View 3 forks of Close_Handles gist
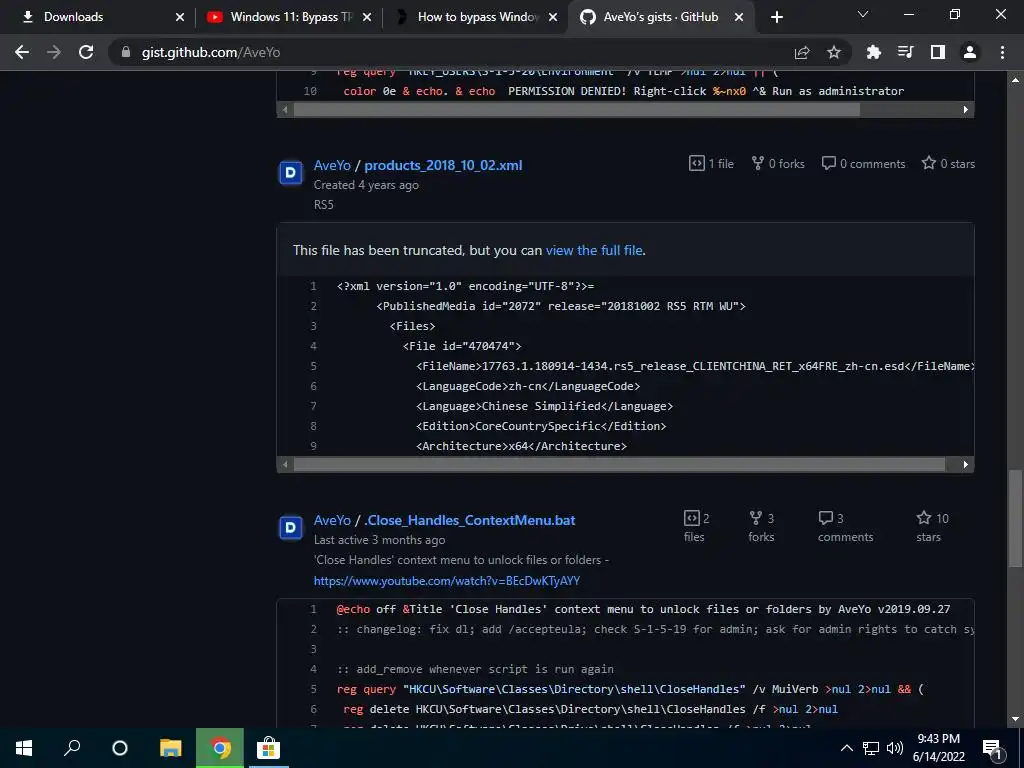The width and height of the screenshot is (1024, 768). (x=761, y=527)
